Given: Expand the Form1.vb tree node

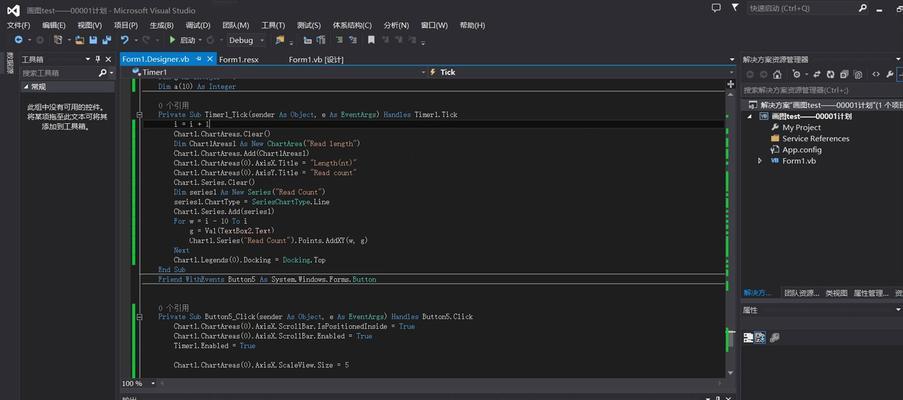Looking at the screenshot, I should (x=761, y=161).
